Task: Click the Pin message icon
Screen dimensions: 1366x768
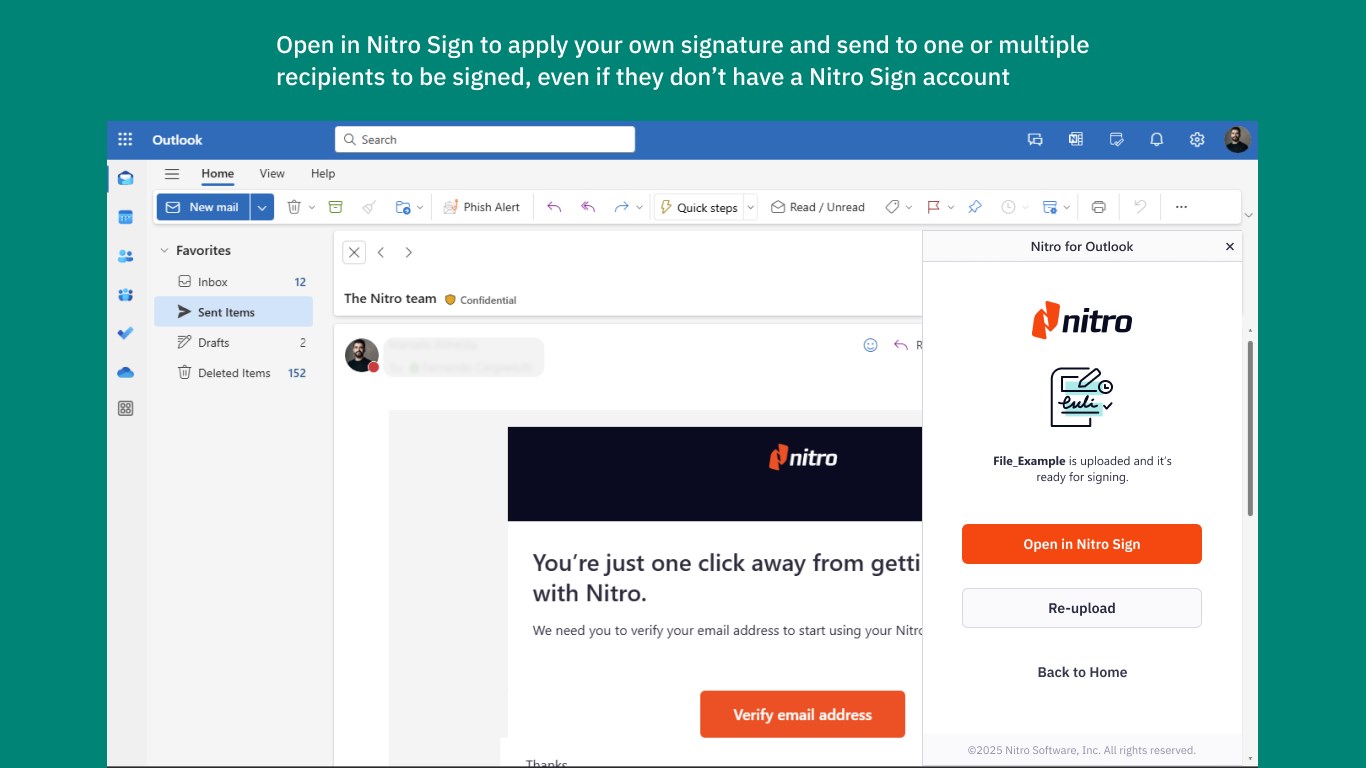Action: coord(975,207)
